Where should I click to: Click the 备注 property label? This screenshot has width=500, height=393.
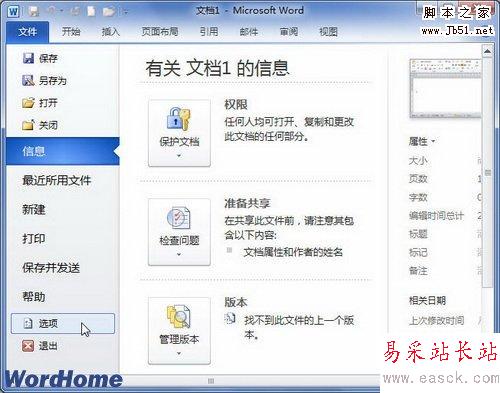[418, 270]
